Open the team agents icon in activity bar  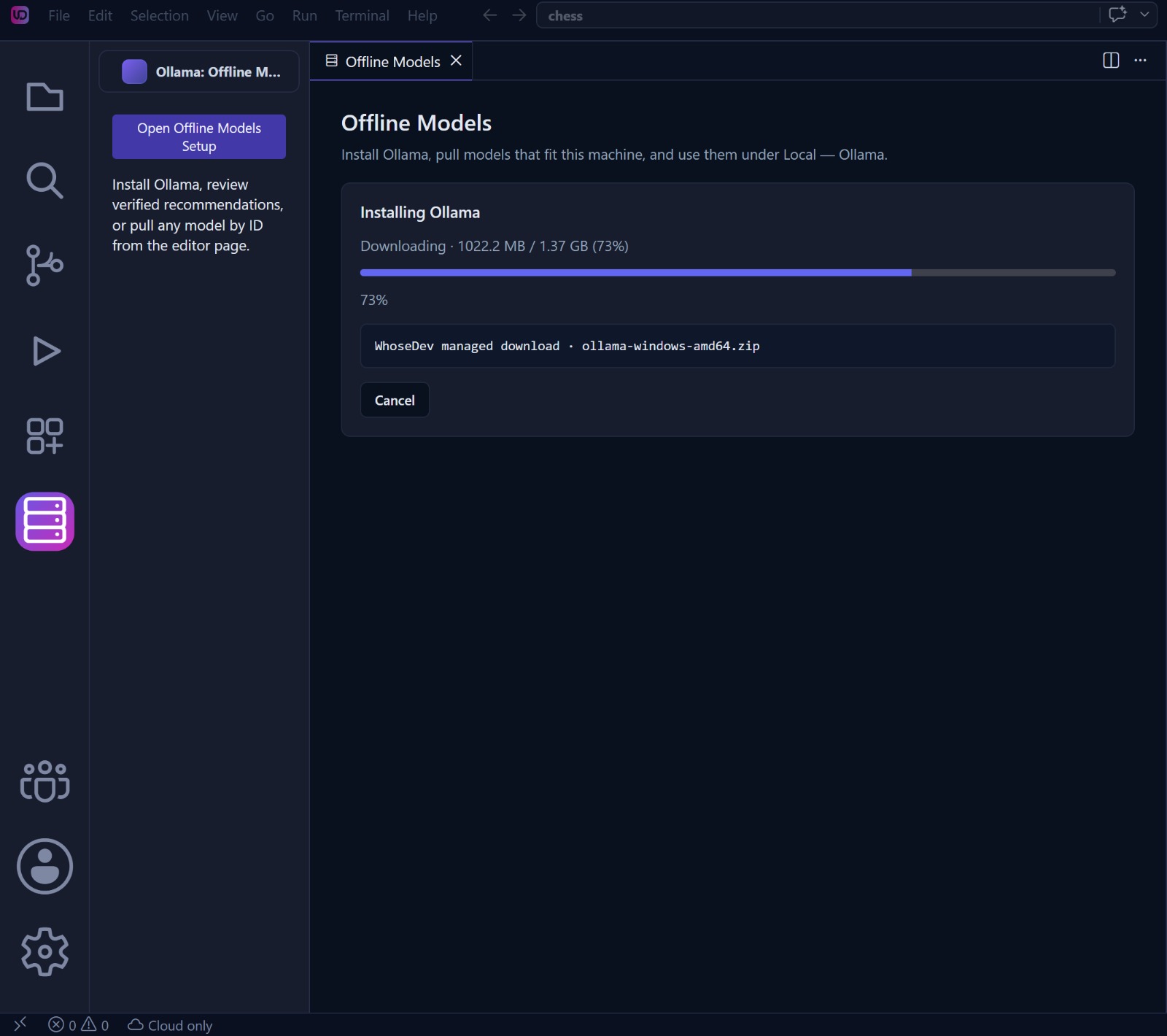[44, 781]
